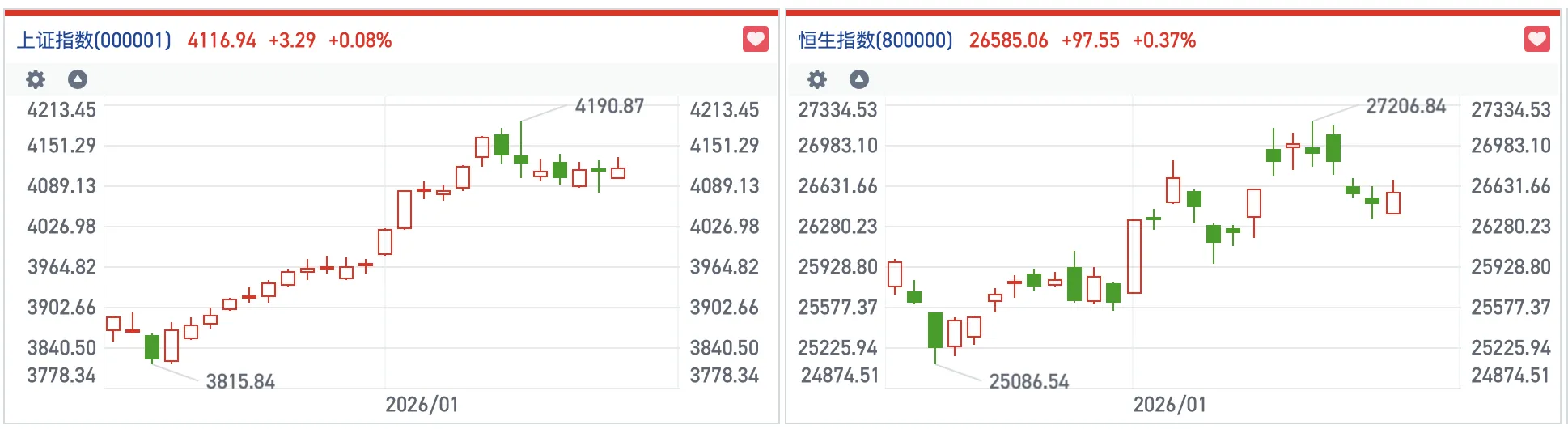Click the 26585.06 latest price value

(x=1008, y=40)
